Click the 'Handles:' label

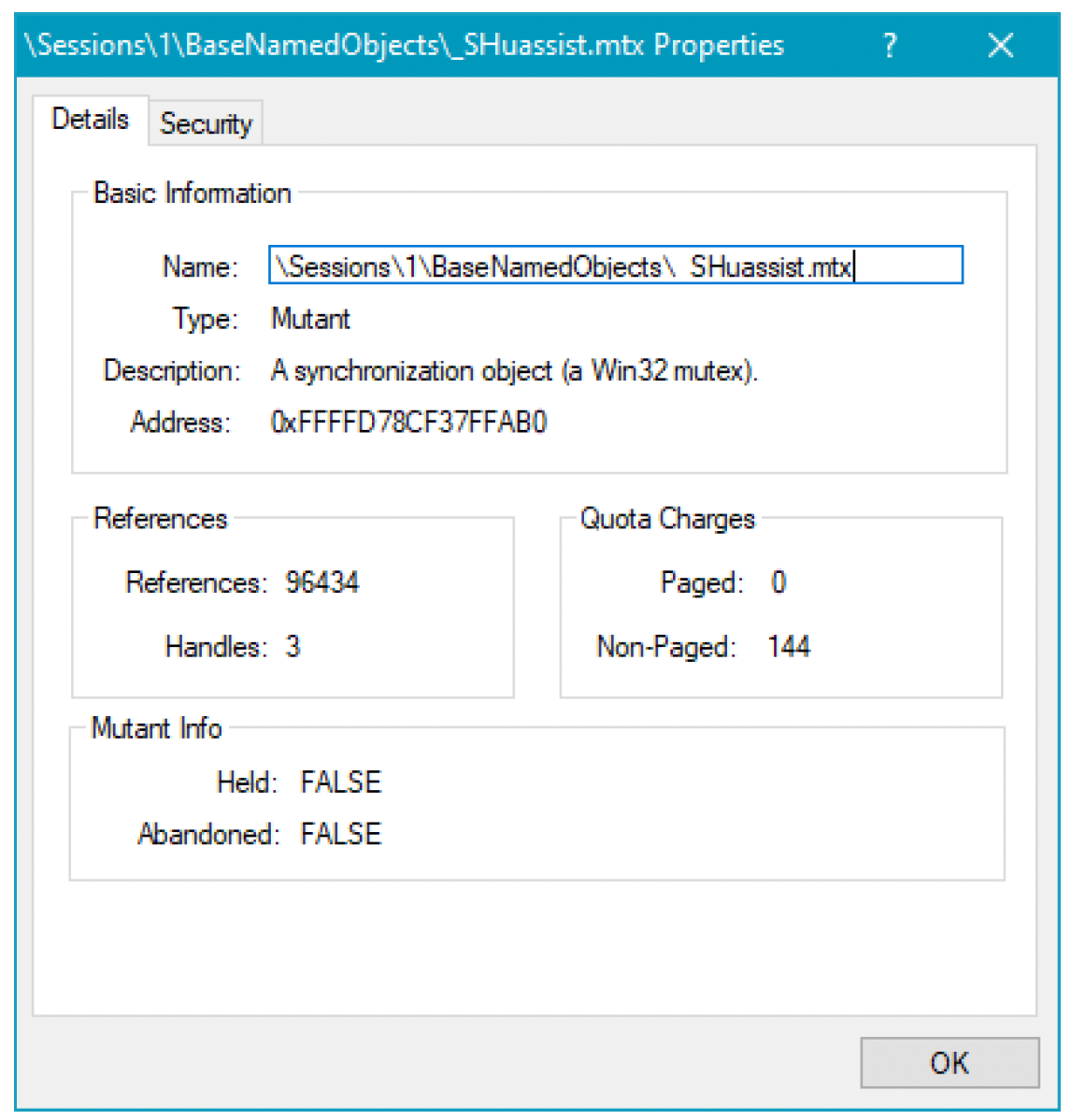pos(216,646)
